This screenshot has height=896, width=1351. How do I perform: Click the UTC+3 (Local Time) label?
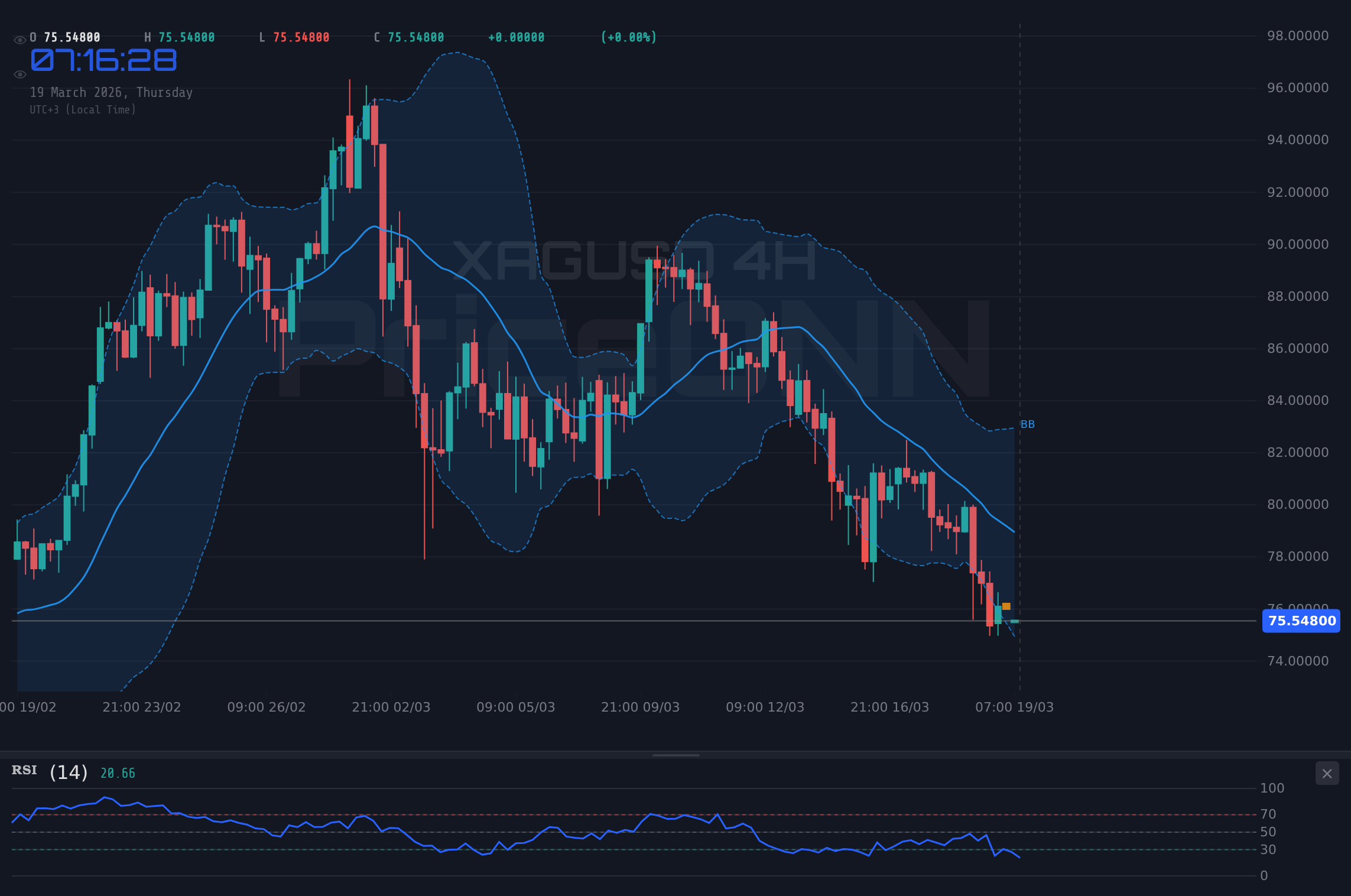(x=83, y=109)
